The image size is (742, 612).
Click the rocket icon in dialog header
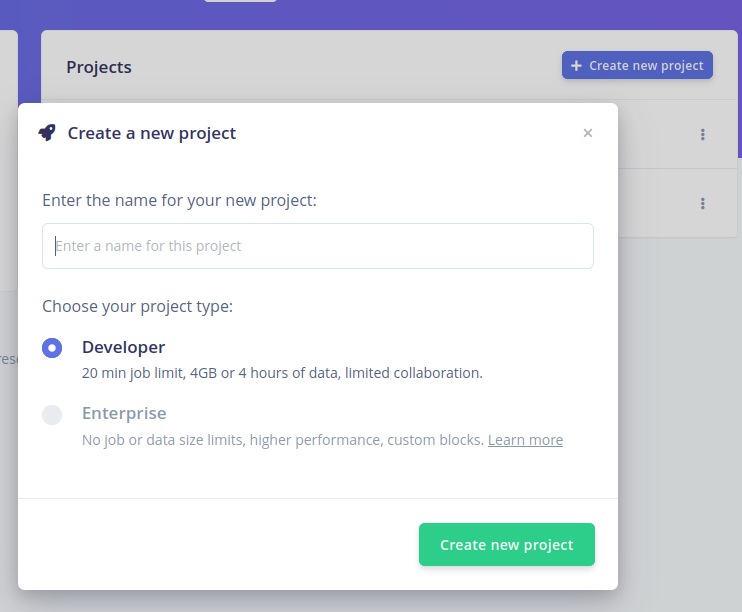[x=47, y=133]
